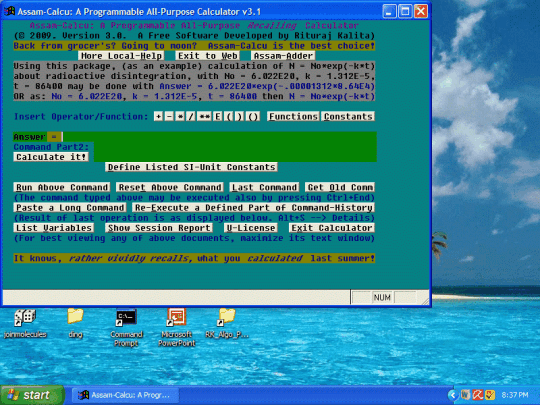Click the Answer variable name field
Viewport: 540px width, 405px height.
(x=30, y=137)
